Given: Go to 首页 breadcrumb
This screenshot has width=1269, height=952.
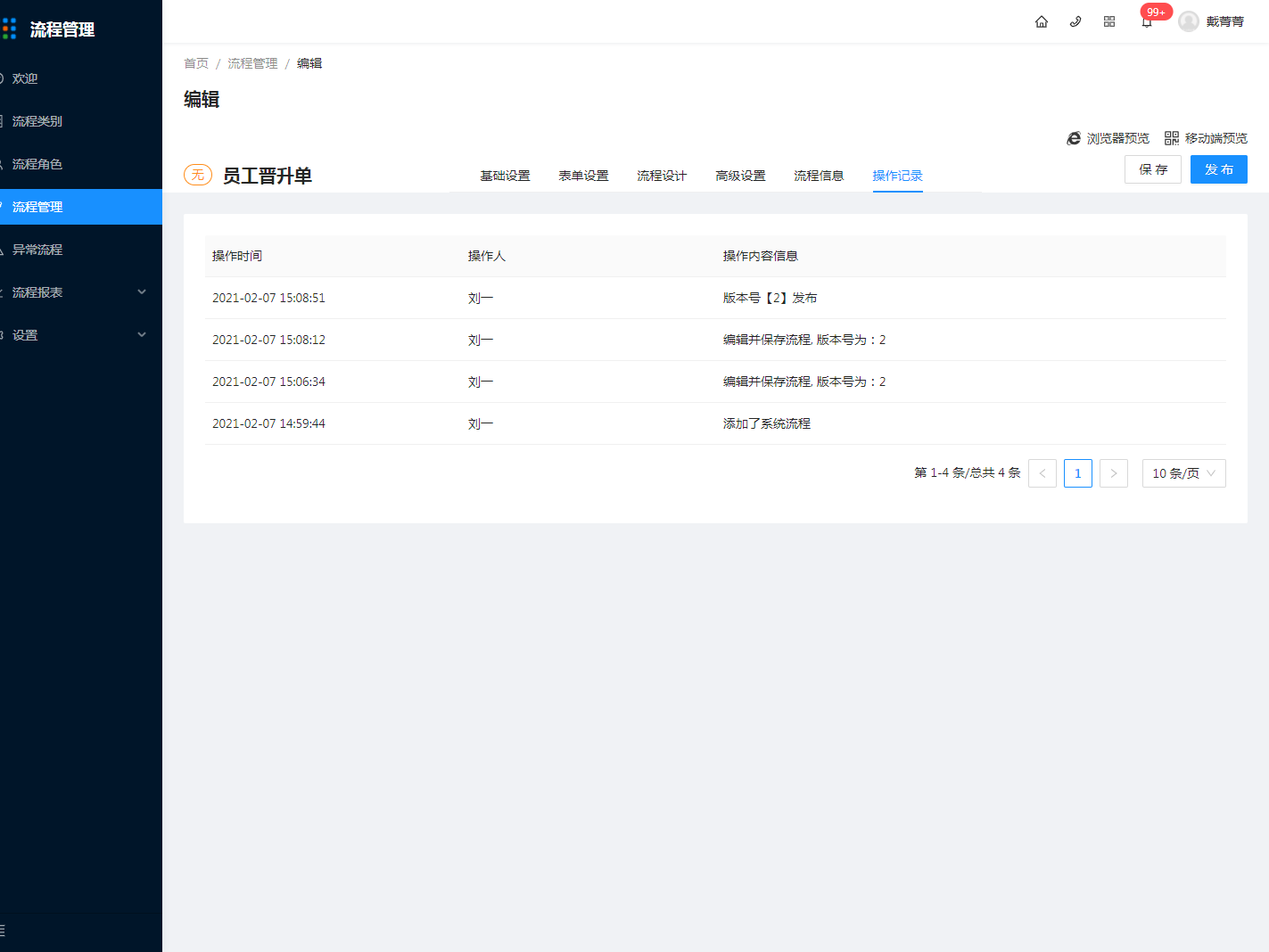Looking at the screenshot, I should pos(196,63).
